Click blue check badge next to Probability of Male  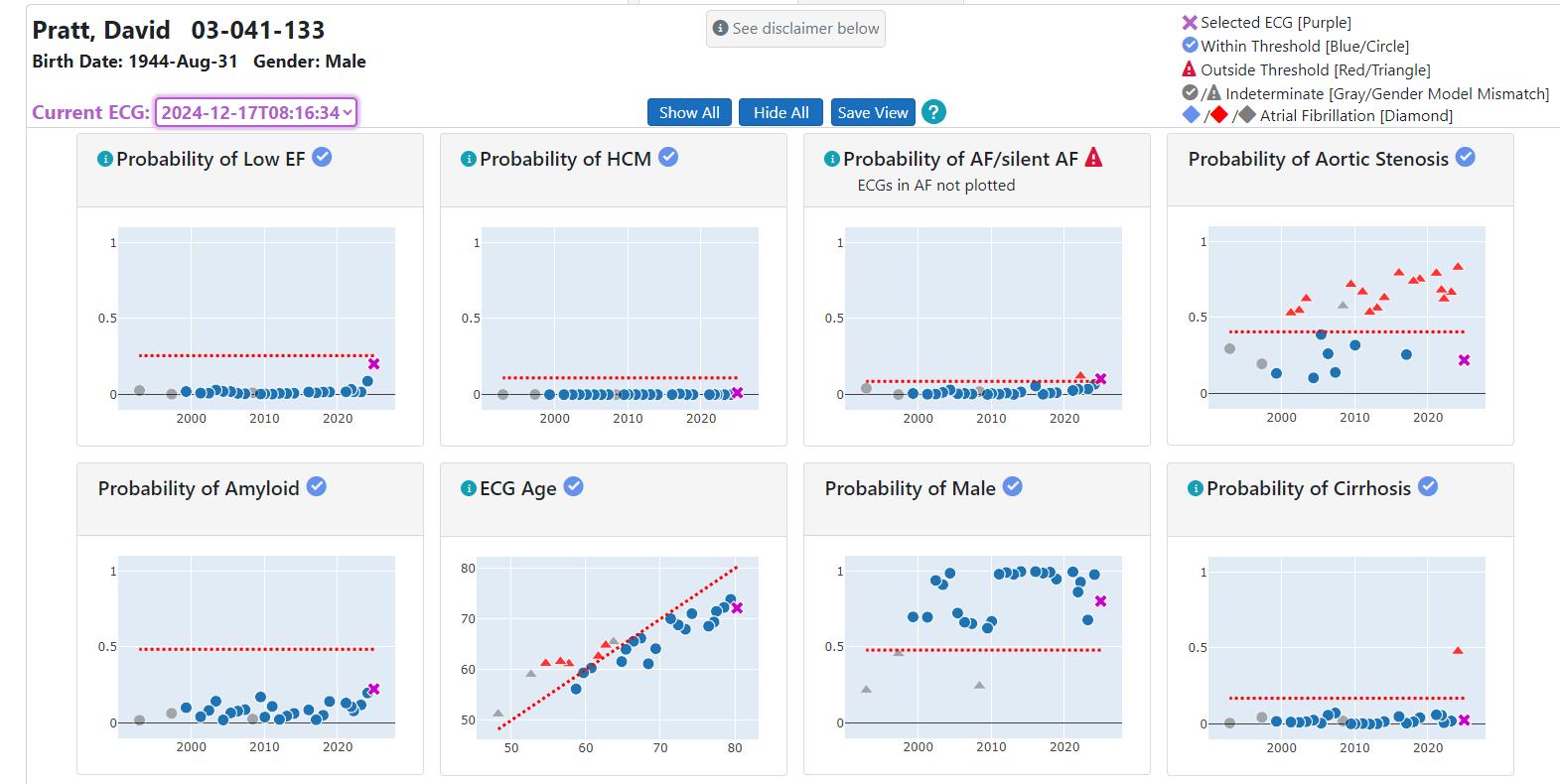click(x=1013, y=486)
